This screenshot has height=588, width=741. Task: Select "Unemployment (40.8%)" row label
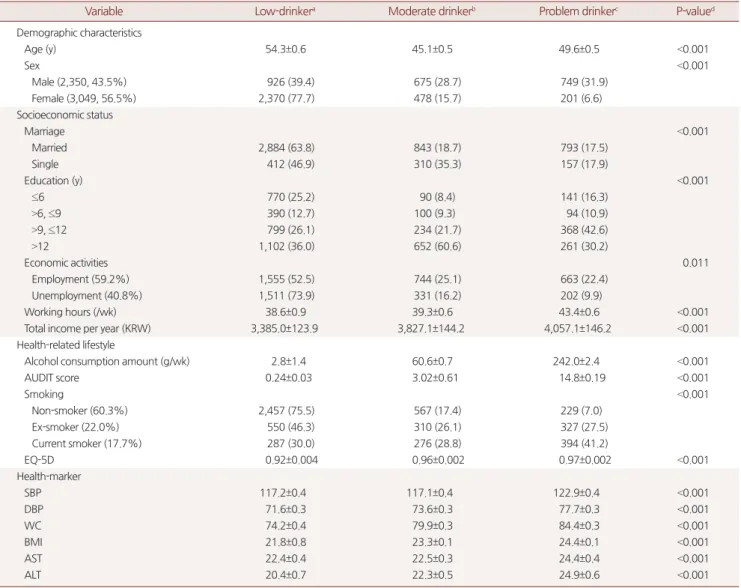(86, 295)
